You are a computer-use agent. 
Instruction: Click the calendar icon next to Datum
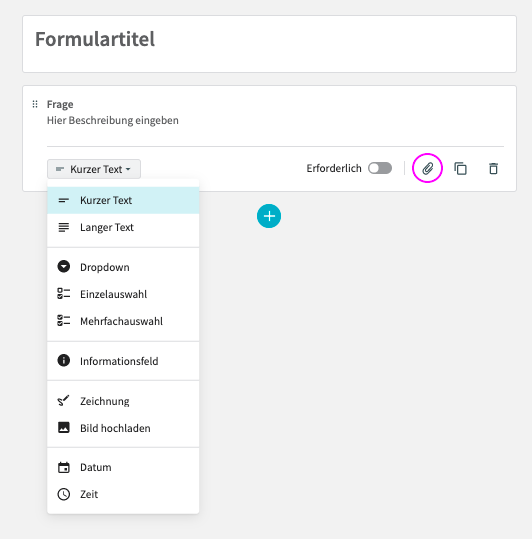click(64, 467)
